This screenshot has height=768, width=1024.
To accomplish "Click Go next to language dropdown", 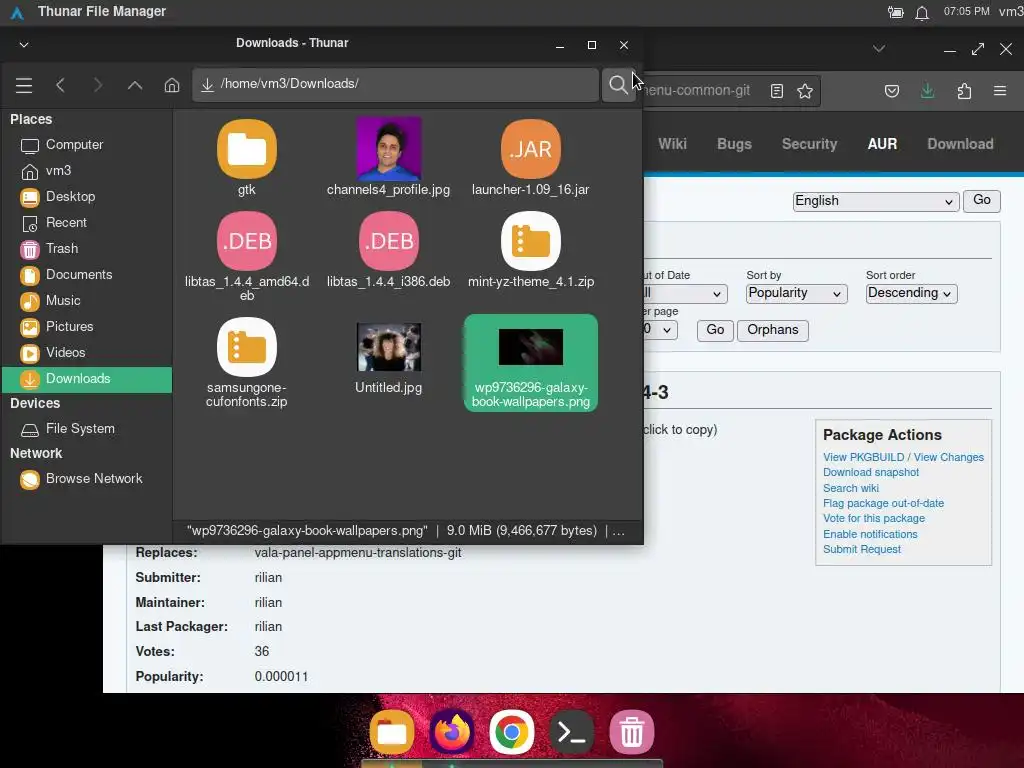I will tap(982, 200).
